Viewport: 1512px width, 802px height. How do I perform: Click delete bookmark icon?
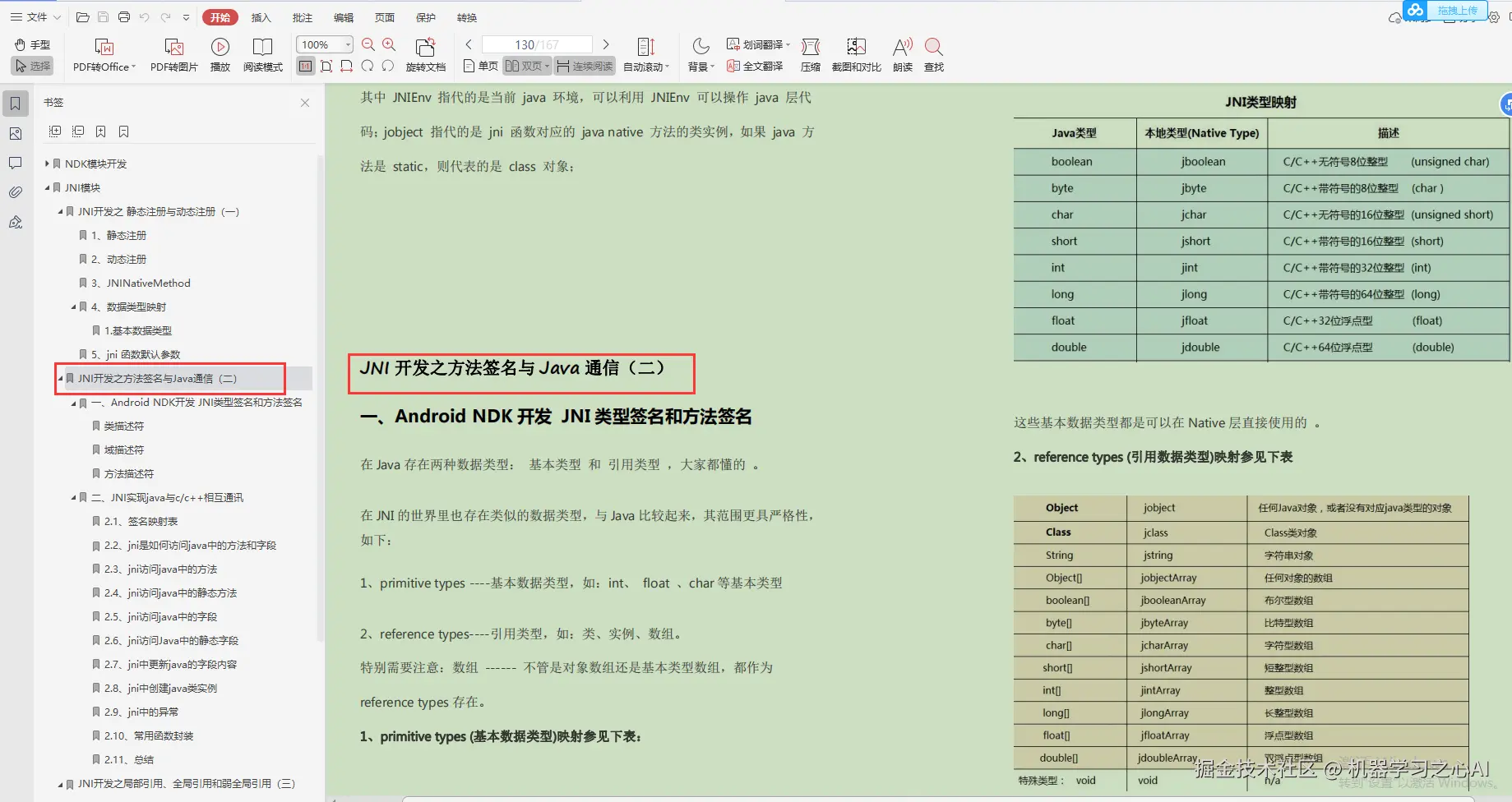123,131
